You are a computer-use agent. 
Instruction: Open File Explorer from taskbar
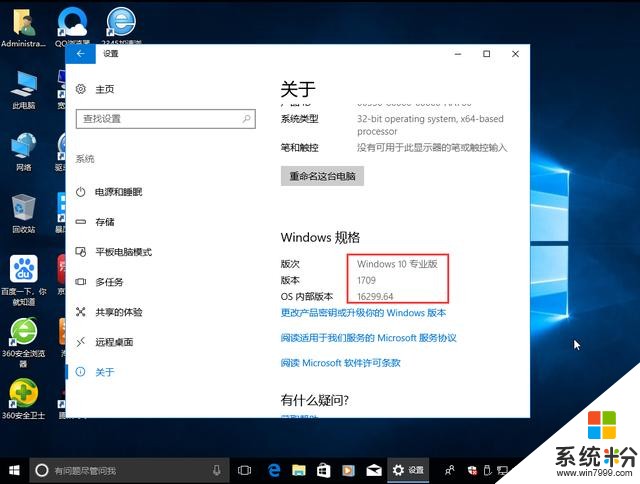299,471
